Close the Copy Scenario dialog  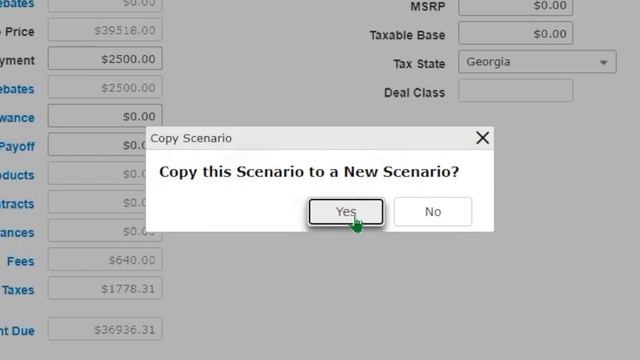pos(482,138)
